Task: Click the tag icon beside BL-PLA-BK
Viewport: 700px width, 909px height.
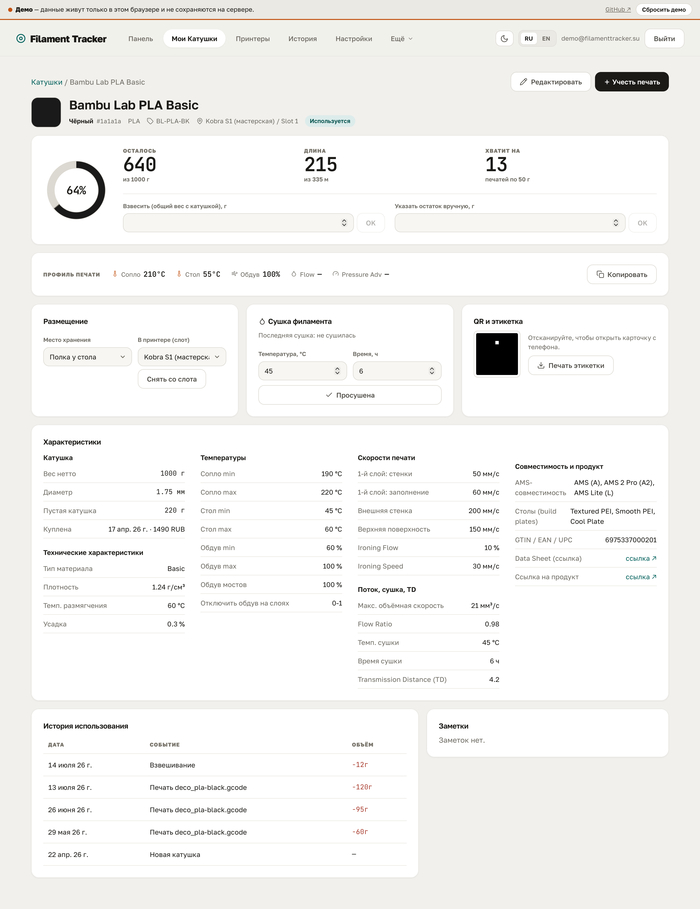Action: point(150,121)
